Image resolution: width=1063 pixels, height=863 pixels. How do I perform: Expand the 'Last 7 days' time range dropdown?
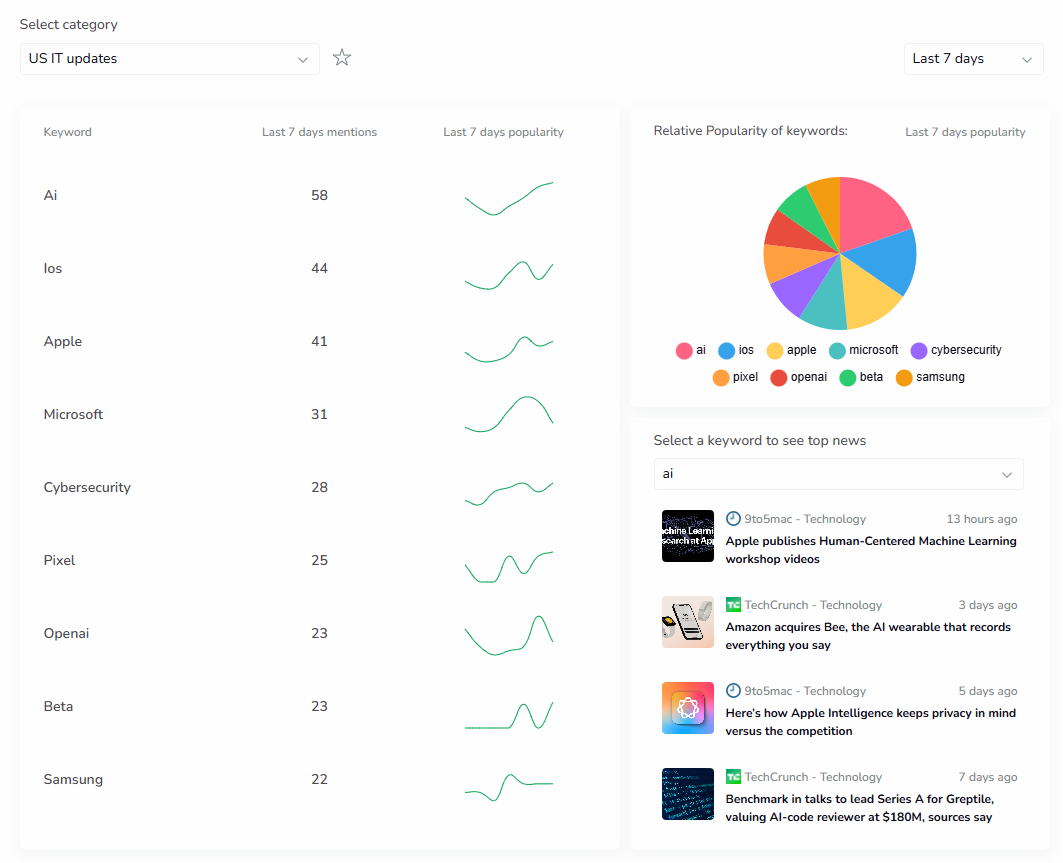[x=973, y=59]
